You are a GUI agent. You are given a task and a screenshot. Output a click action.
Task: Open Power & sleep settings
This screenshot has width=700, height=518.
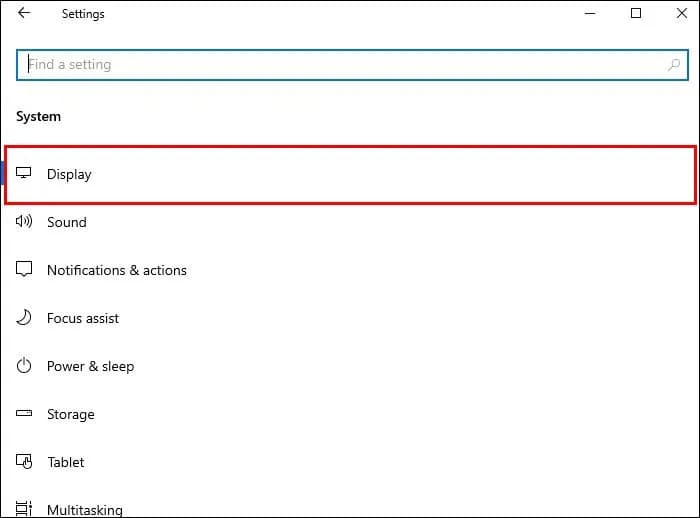tap(350, 367)
